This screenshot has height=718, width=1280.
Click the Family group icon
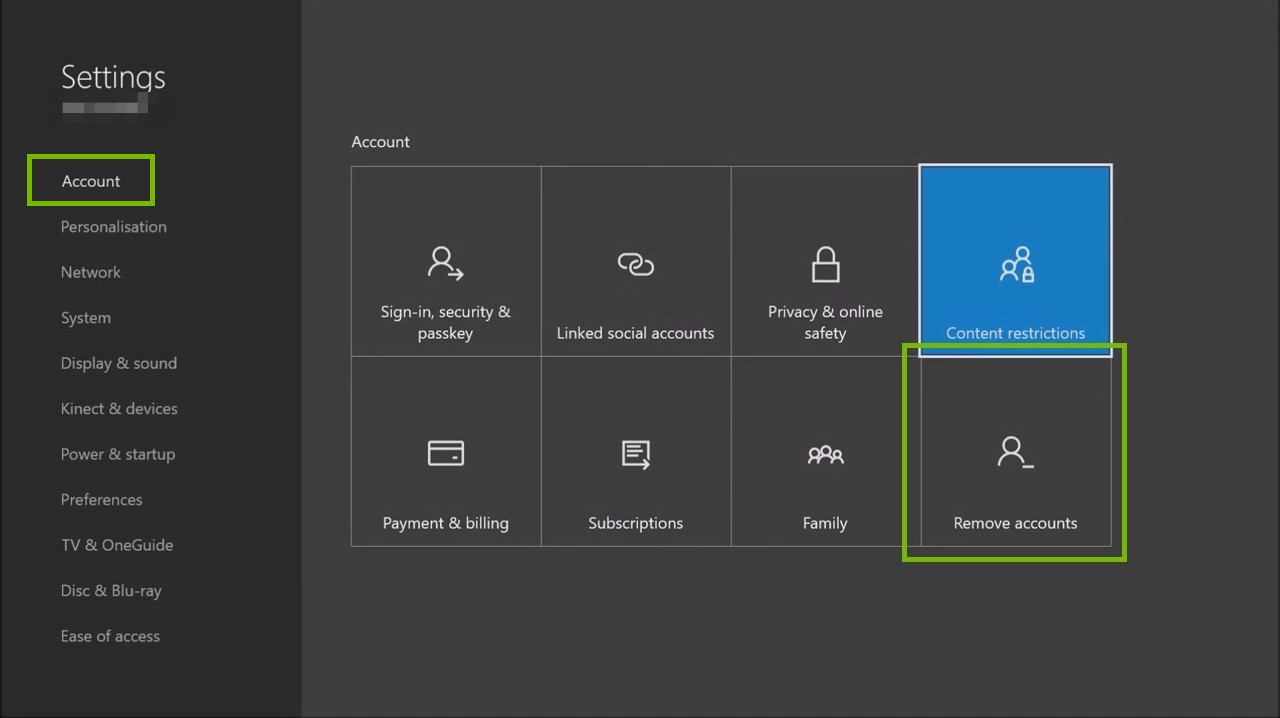pos(825,454)
